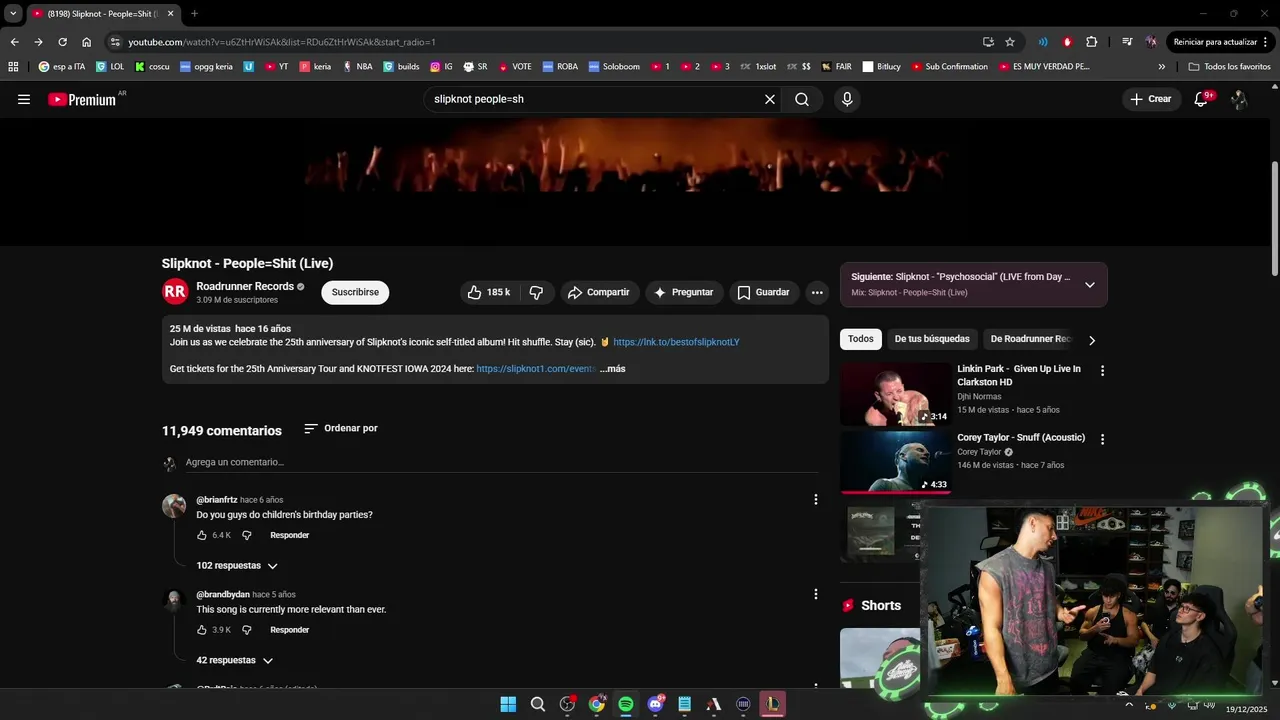
Task: Open the browser extensions puzzle icon
Action: pos(1091,42)
